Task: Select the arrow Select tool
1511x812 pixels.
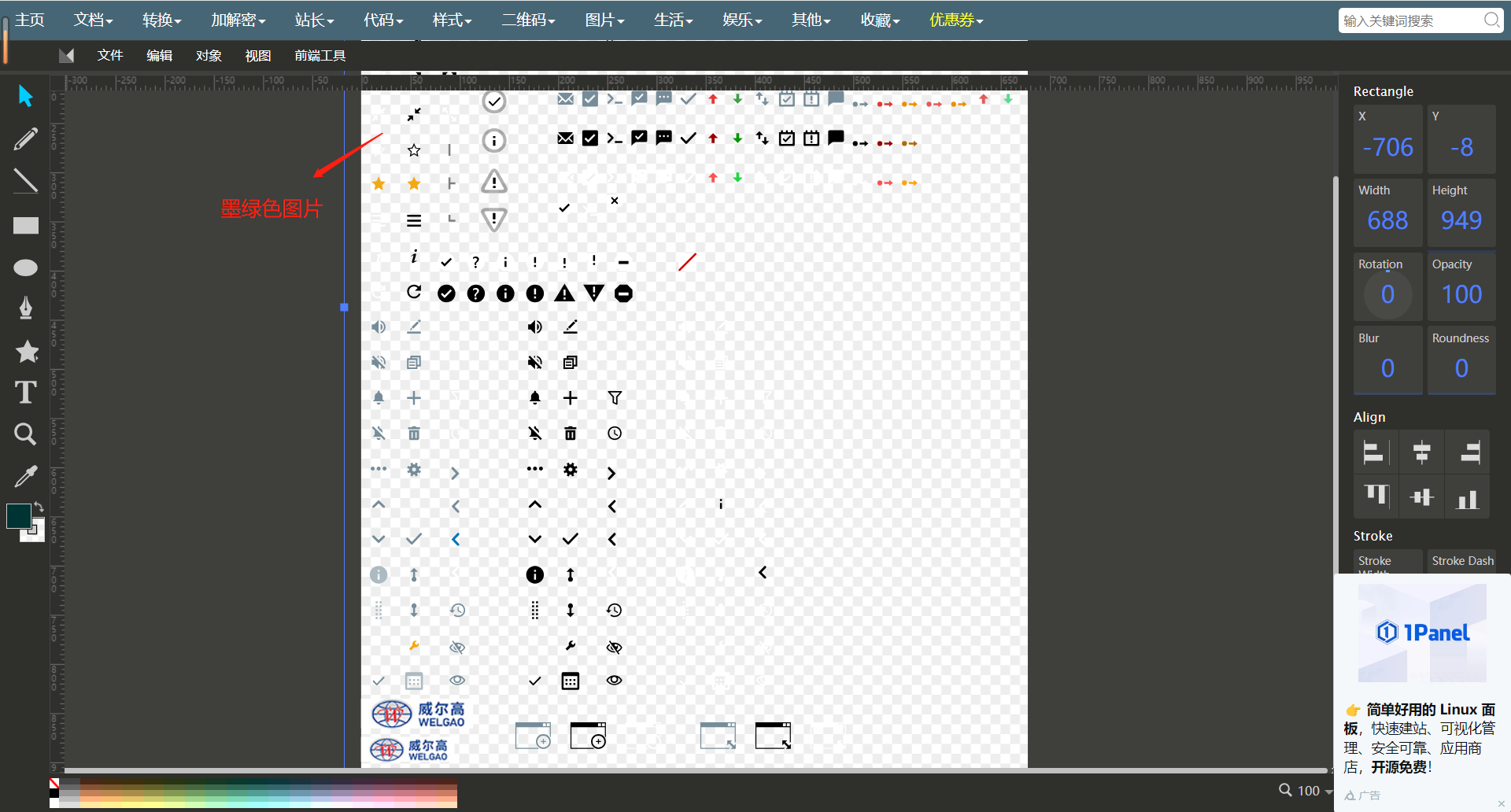Action: pyautogui.click(x=25, y=96)
